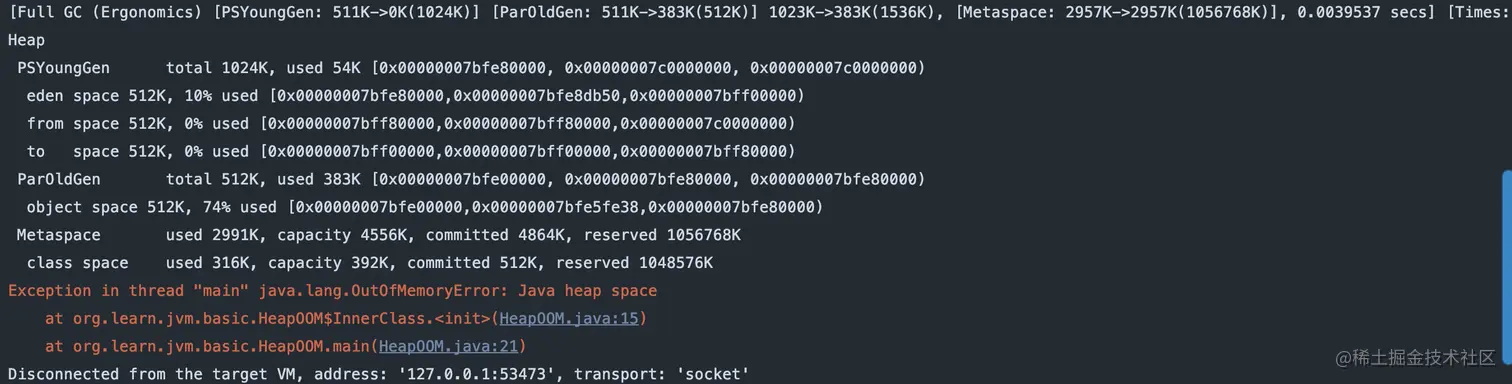Click the from space 512K, 0% used line
1512x384 pixels.
[x=410, y=124]
